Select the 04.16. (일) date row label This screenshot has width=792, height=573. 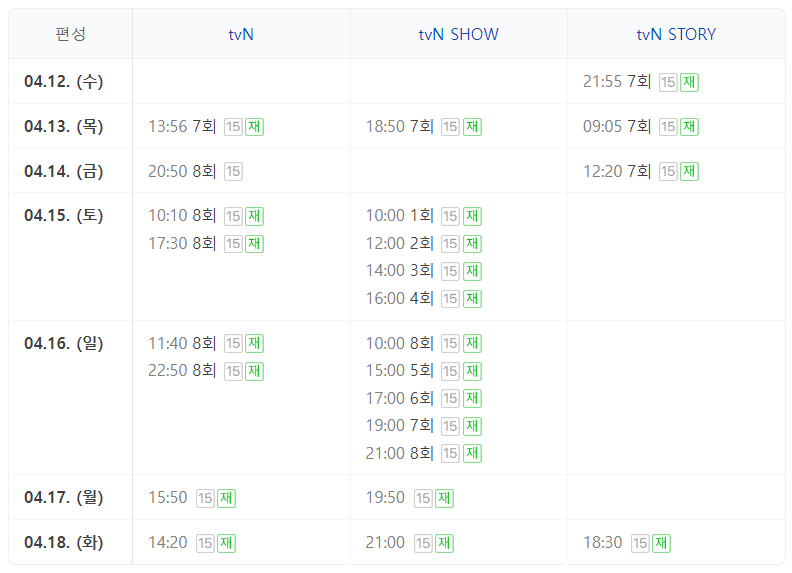click(x=64, y=344)
